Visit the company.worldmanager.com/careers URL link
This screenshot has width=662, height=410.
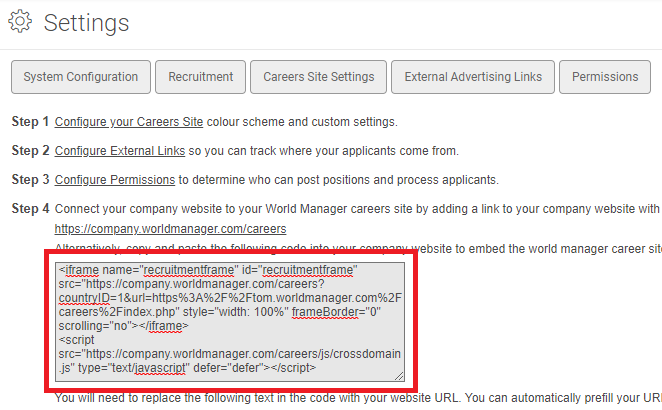point(170,229)
